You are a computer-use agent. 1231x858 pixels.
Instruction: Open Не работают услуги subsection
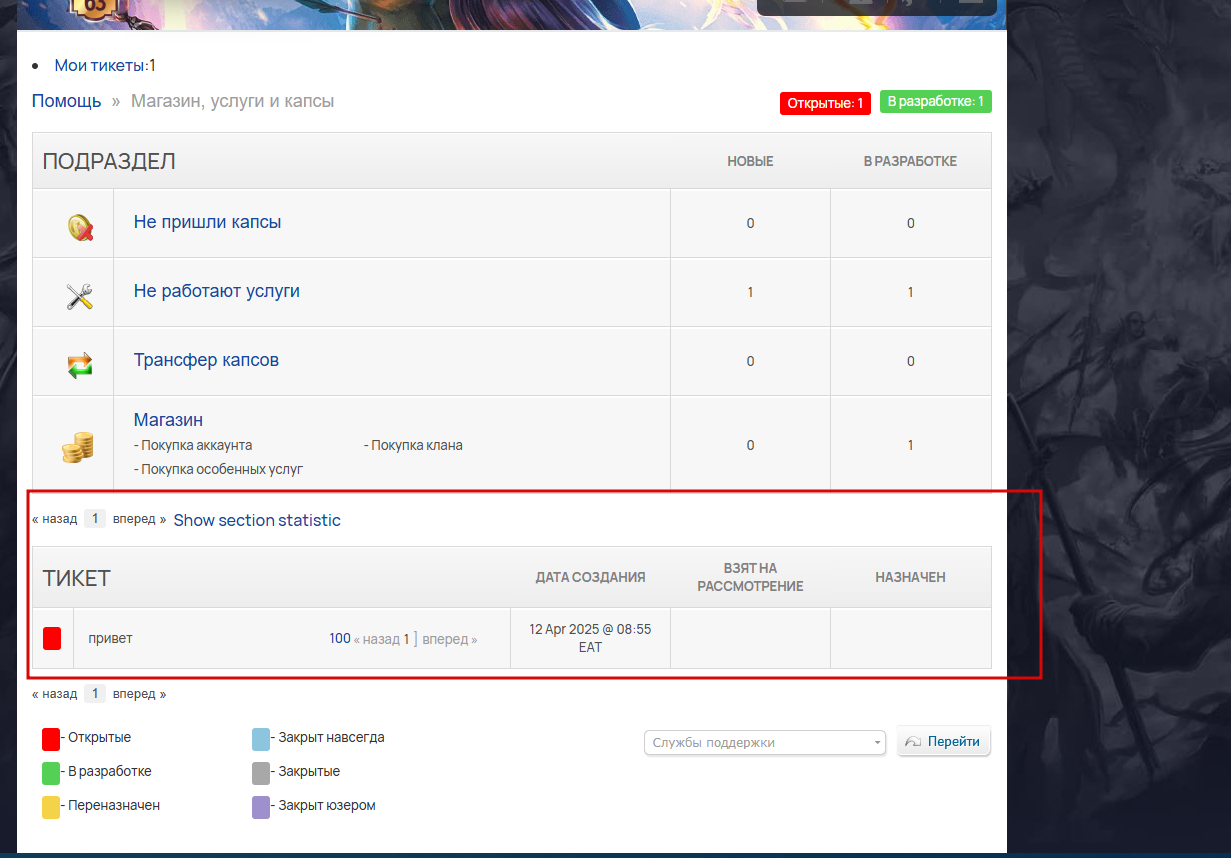click(x=217, y=291)
